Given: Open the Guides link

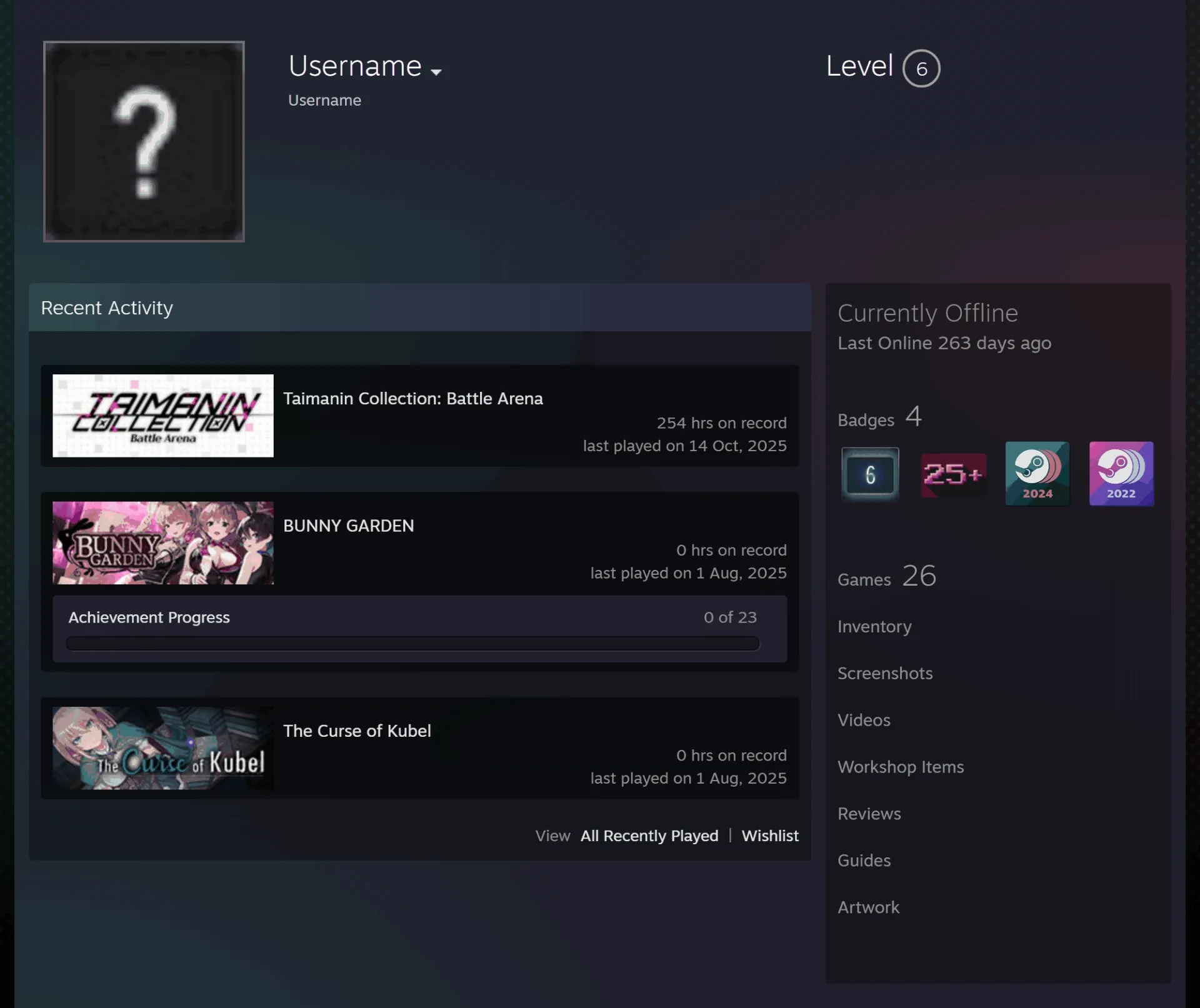Looking at the screenshot, I should click(x=864, y=861).
